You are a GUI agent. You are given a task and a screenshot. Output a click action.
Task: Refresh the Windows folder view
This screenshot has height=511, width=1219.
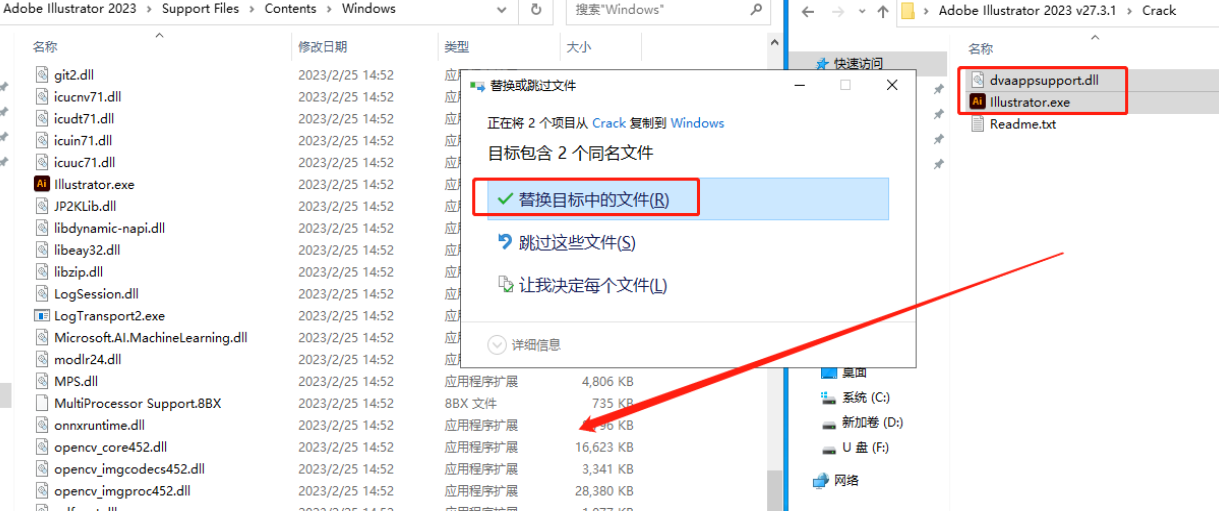tap(537, 9)
